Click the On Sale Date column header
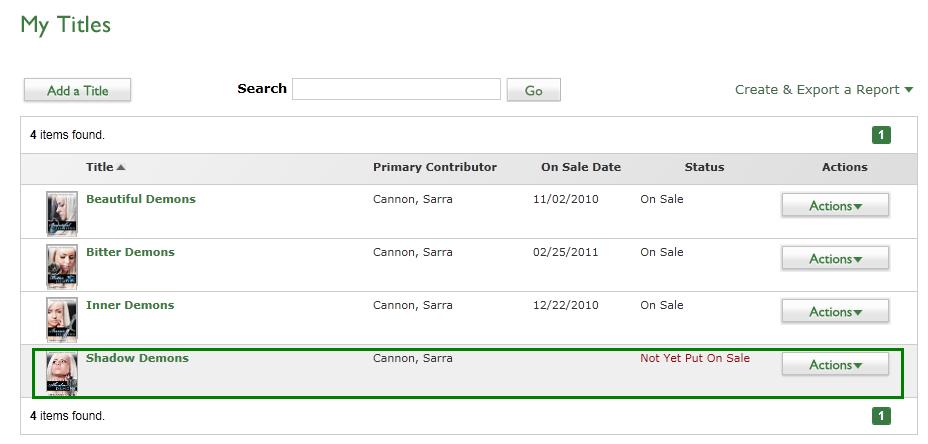Screen dimensions: 928x444 [580, 168]
